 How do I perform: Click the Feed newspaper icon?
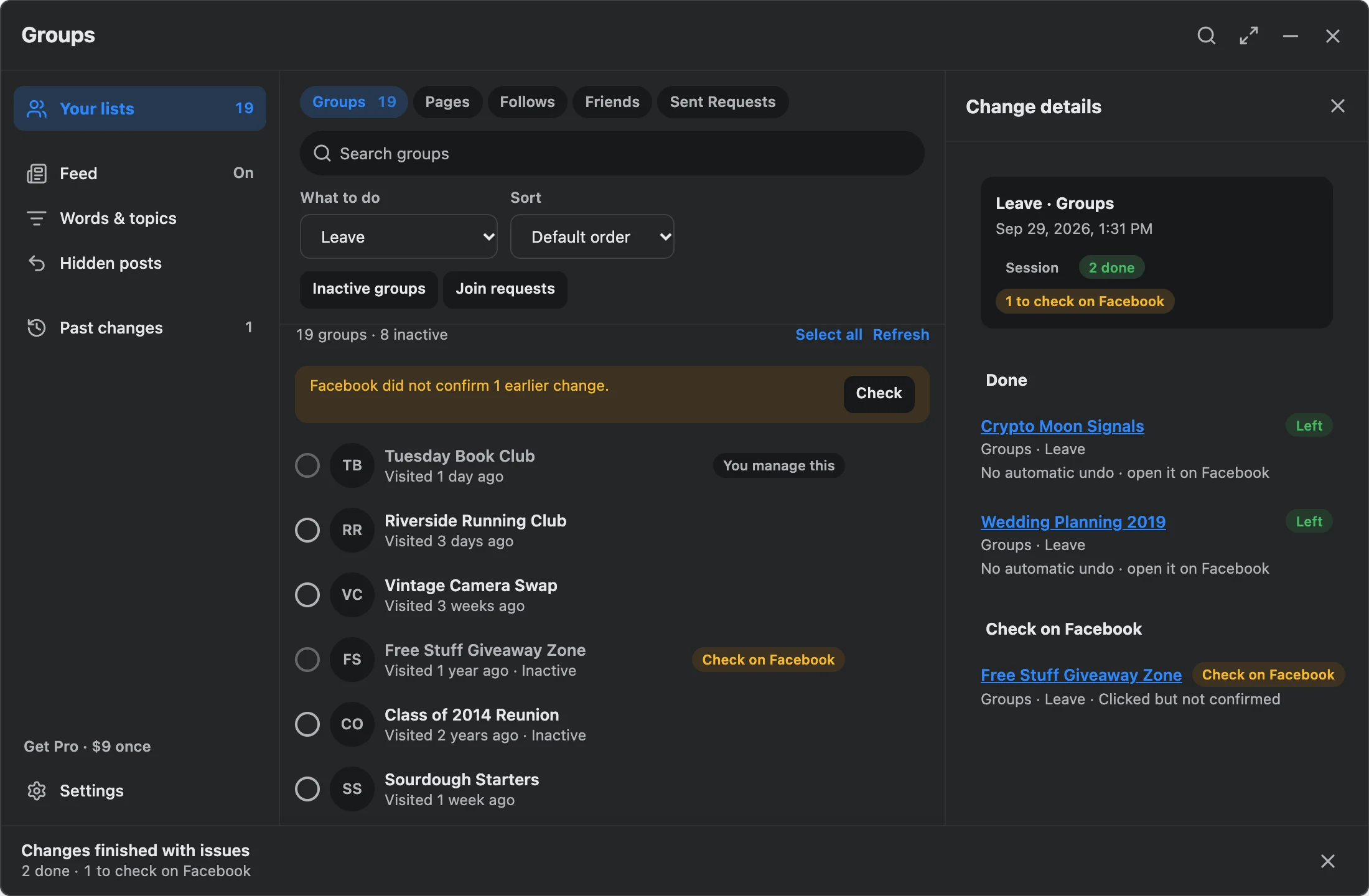37,174
